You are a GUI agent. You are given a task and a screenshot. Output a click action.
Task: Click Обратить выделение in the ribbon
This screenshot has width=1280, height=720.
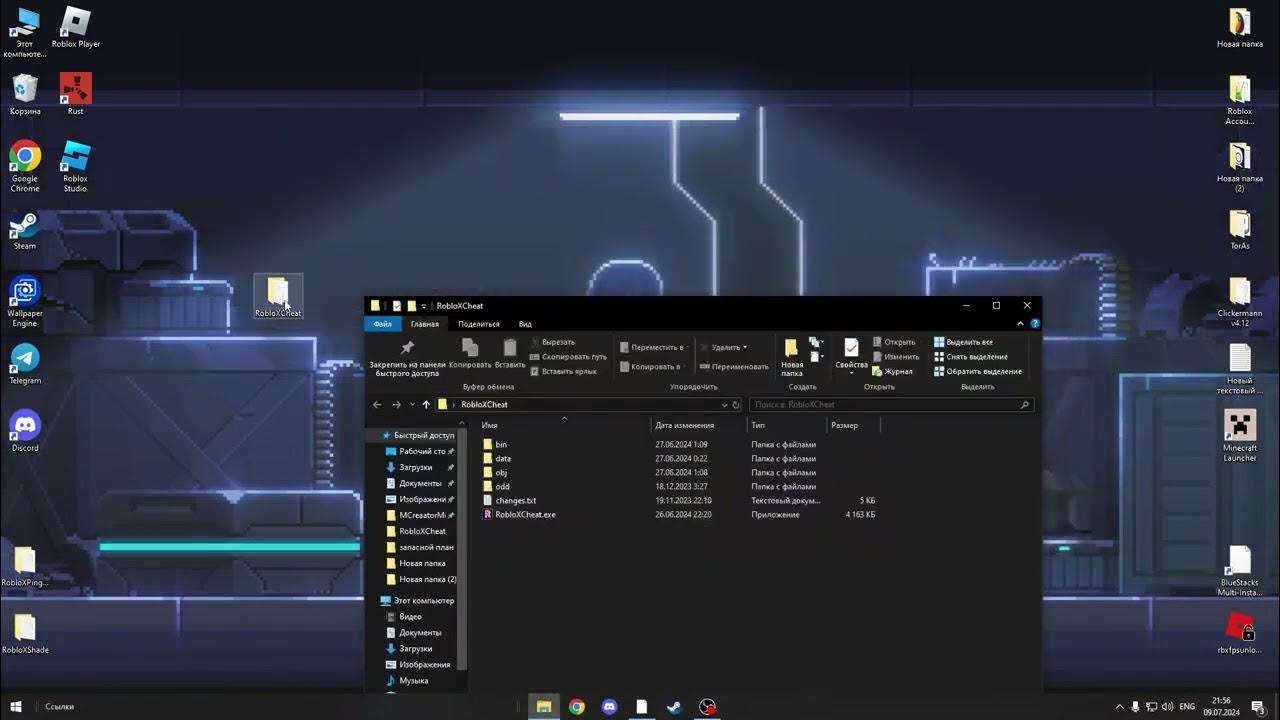tap(977, 371)
